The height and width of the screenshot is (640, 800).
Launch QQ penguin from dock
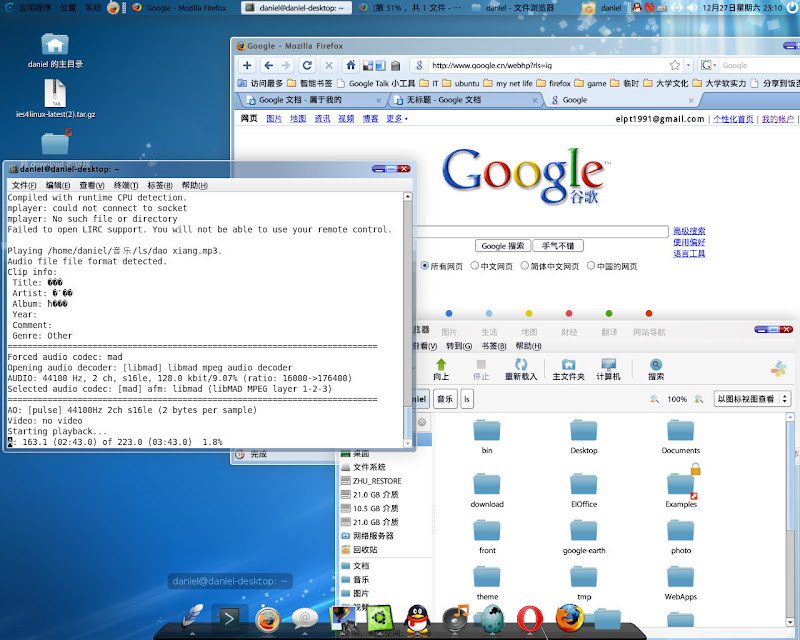(417, 619)
